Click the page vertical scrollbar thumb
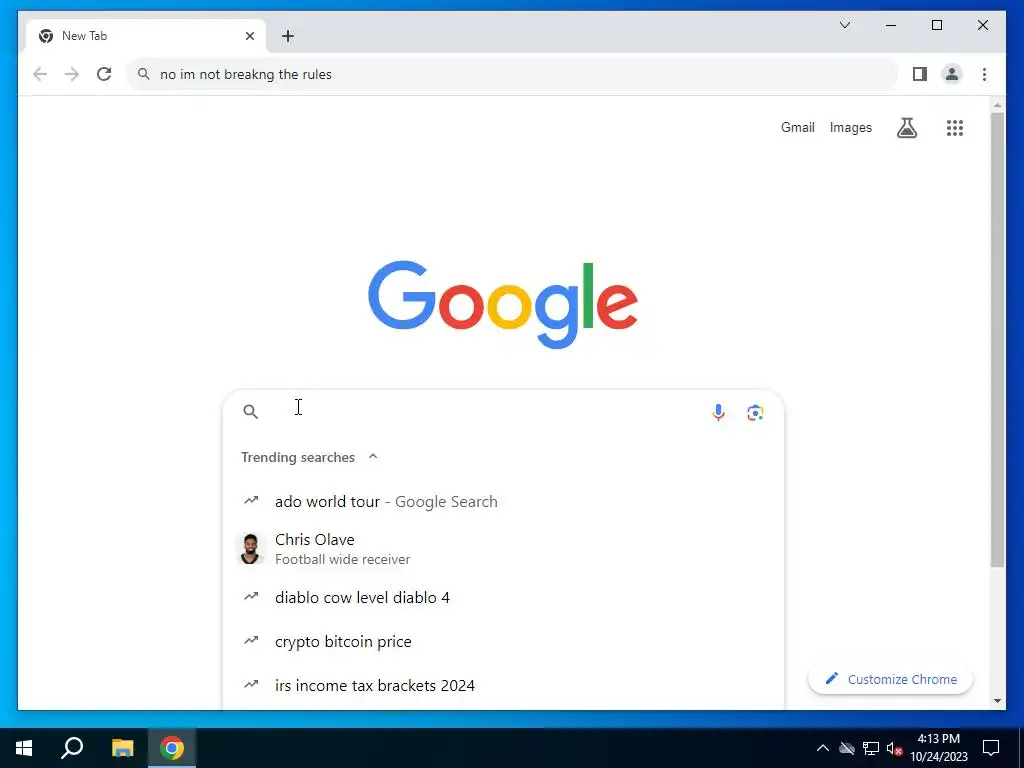 (997, 340)
